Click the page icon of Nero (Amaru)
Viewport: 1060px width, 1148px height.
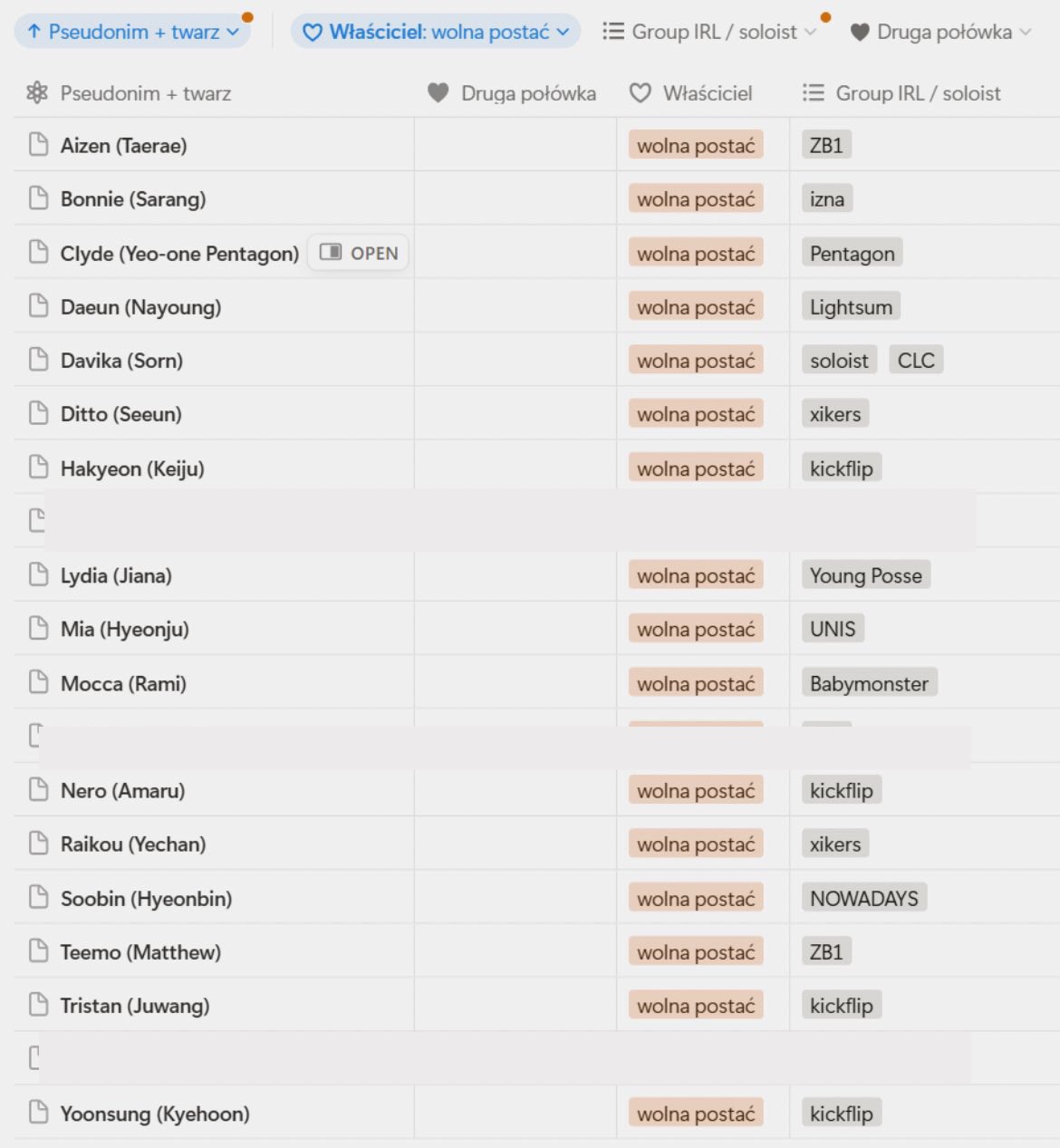click(38, 789)
